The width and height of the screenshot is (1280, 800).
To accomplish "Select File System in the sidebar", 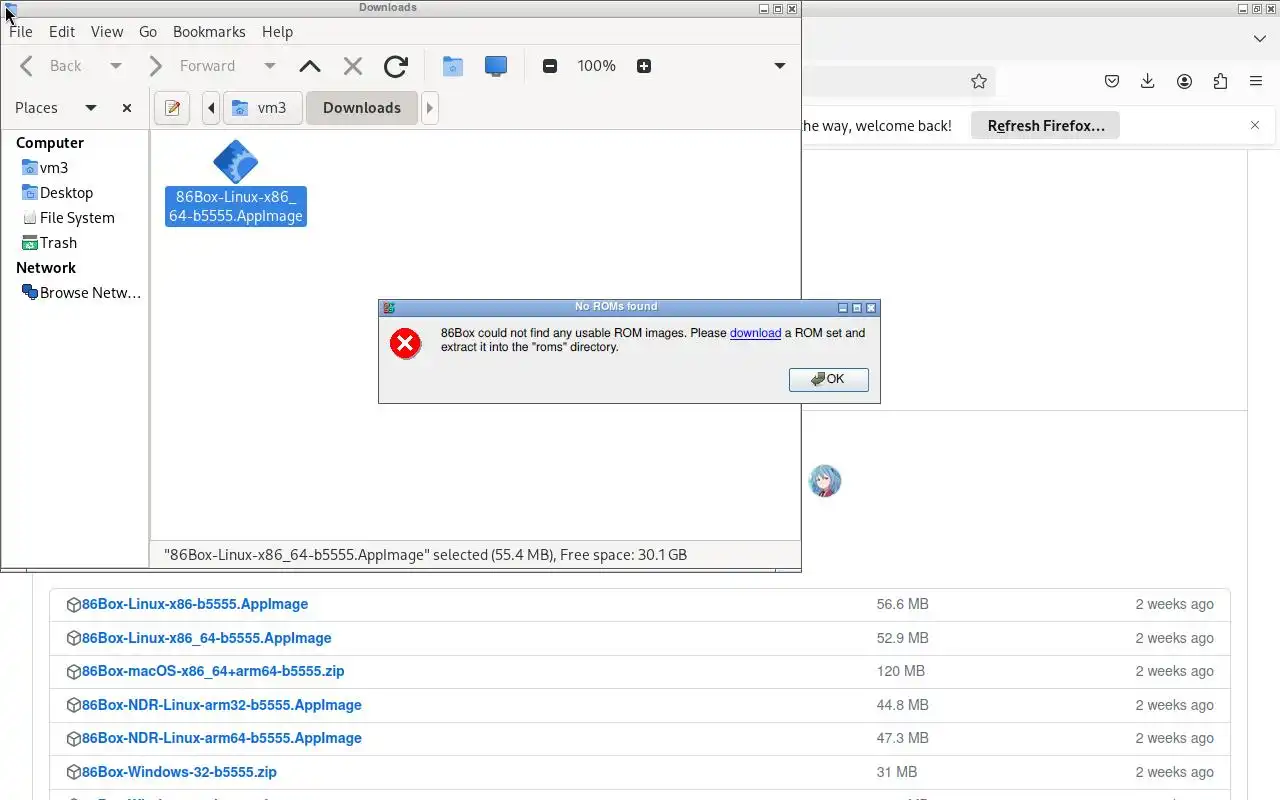I will coord(75,218).
